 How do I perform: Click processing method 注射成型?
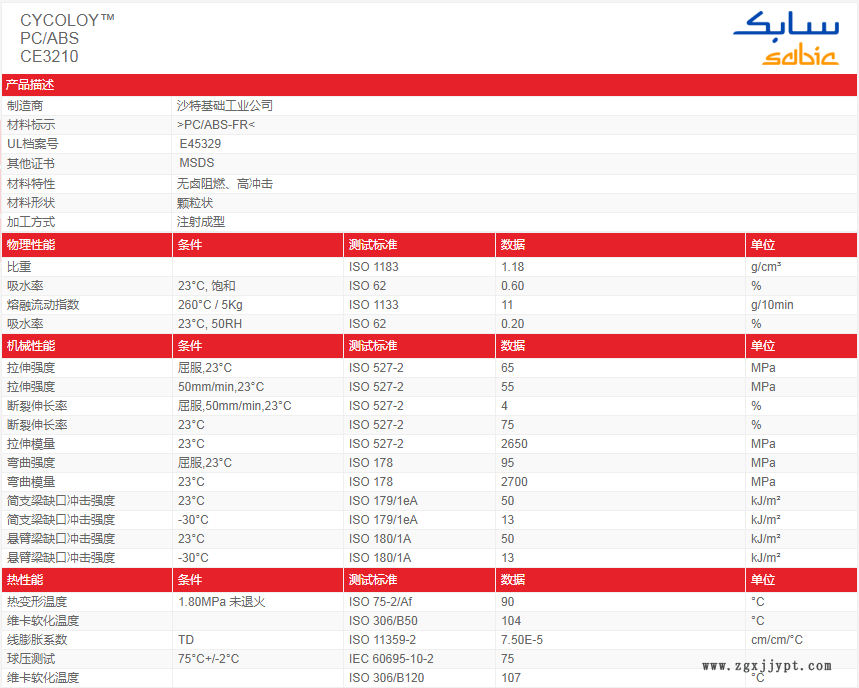[x=201, y=222]
